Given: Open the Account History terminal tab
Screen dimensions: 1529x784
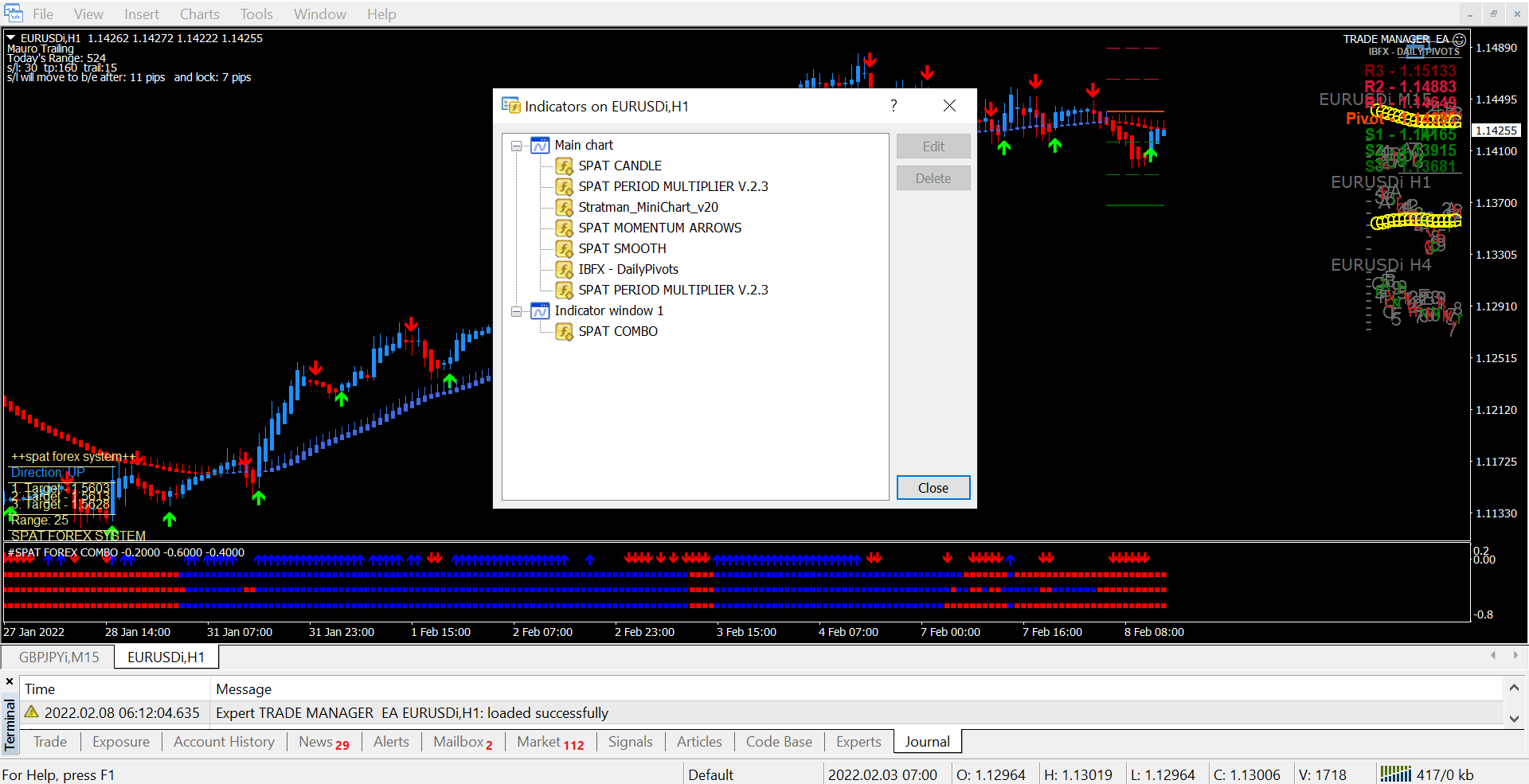Looking at the screenshot, I should (224, 742).
